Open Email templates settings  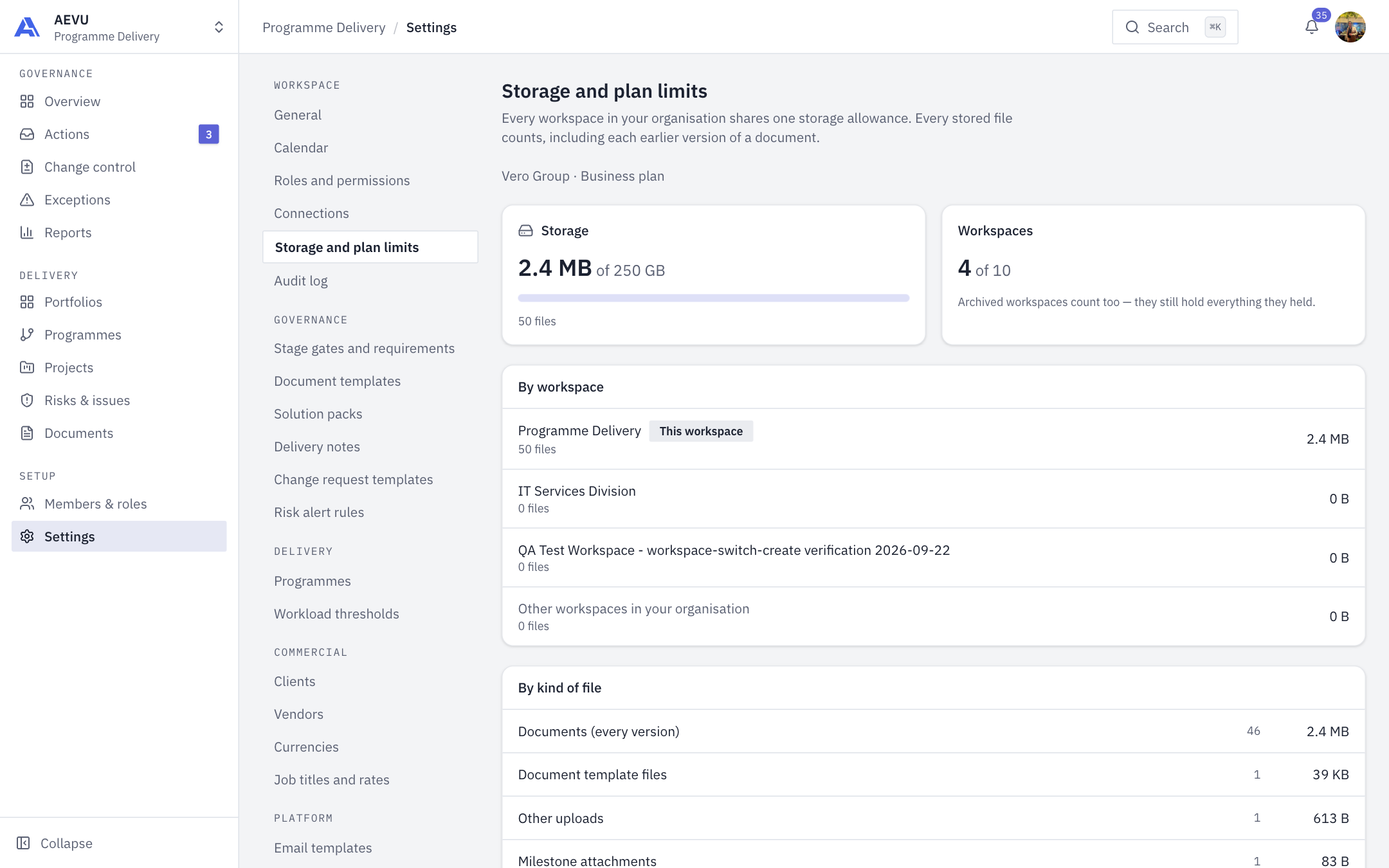323,848
